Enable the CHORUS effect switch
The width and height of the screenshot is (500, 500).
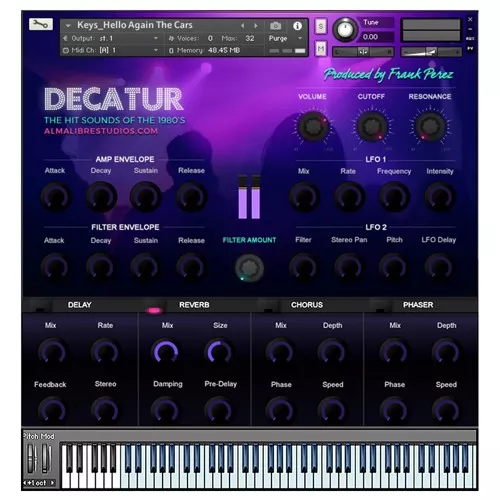tap(268, 306)
